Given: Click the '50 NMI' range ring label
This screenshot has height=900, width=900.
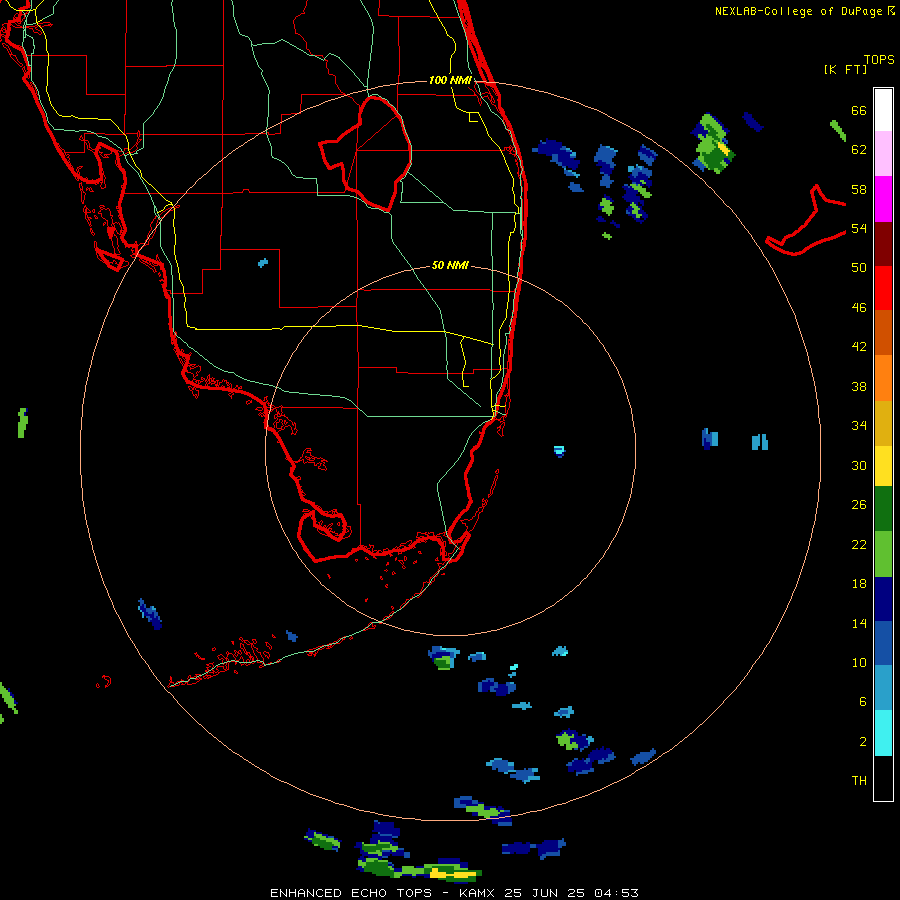Looking at the screenshot, I should (450, 265).
